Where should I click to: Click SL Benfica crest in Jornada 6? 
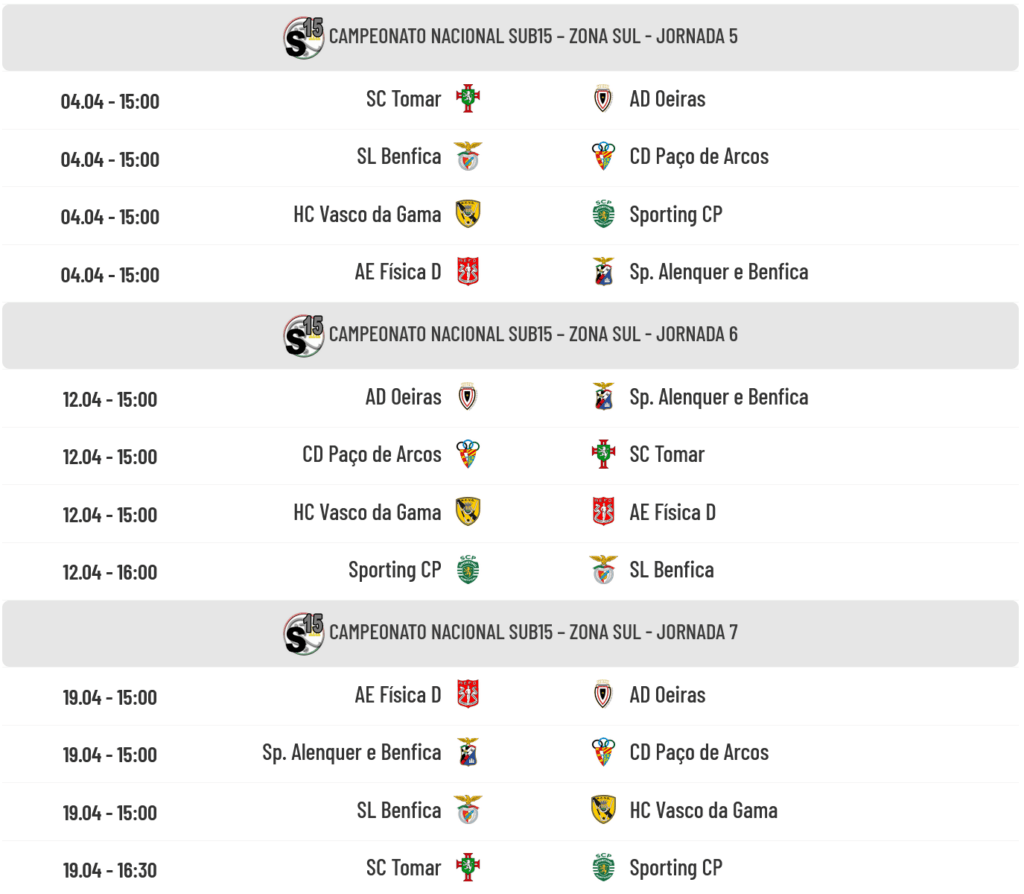click(x=603, y=570)
